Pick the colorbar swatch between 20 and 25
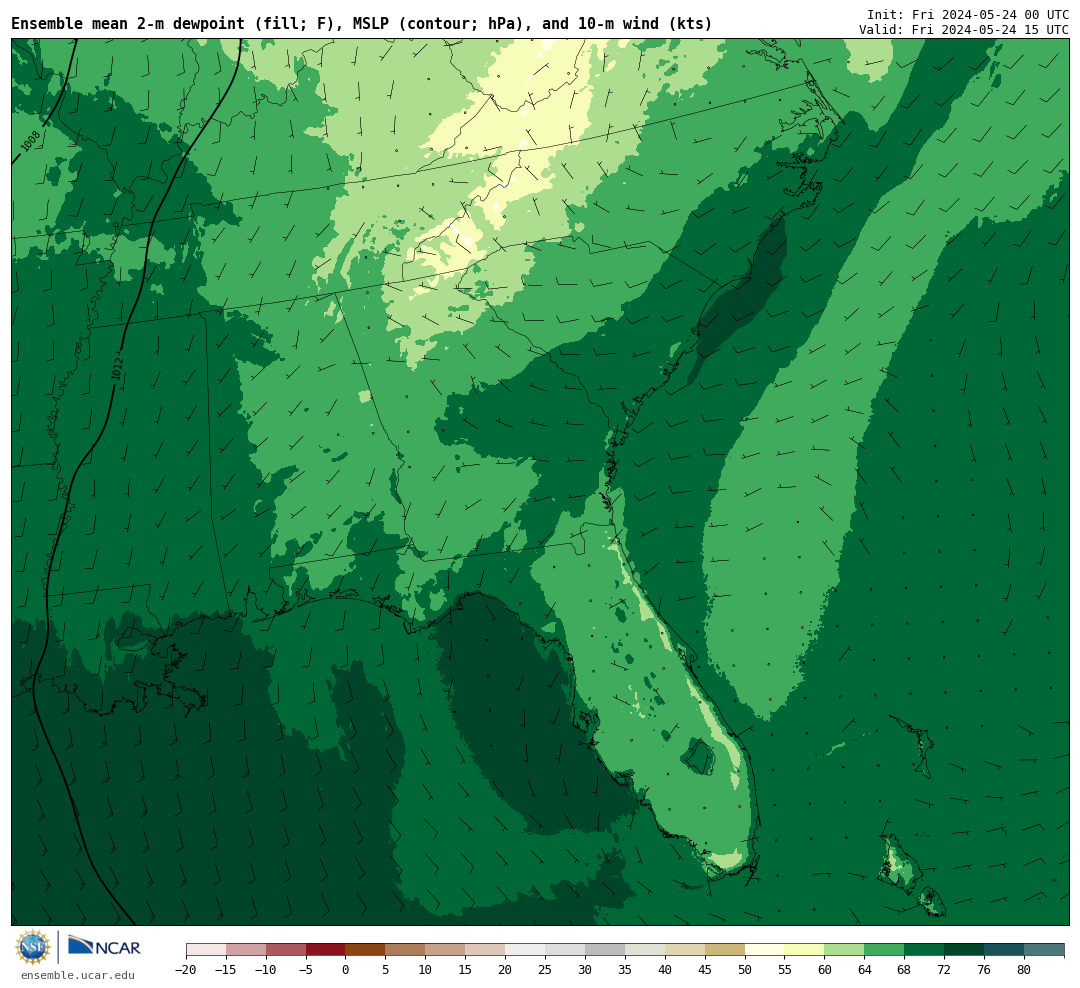Screen dimensions: 1080x988 click(526, 950)
